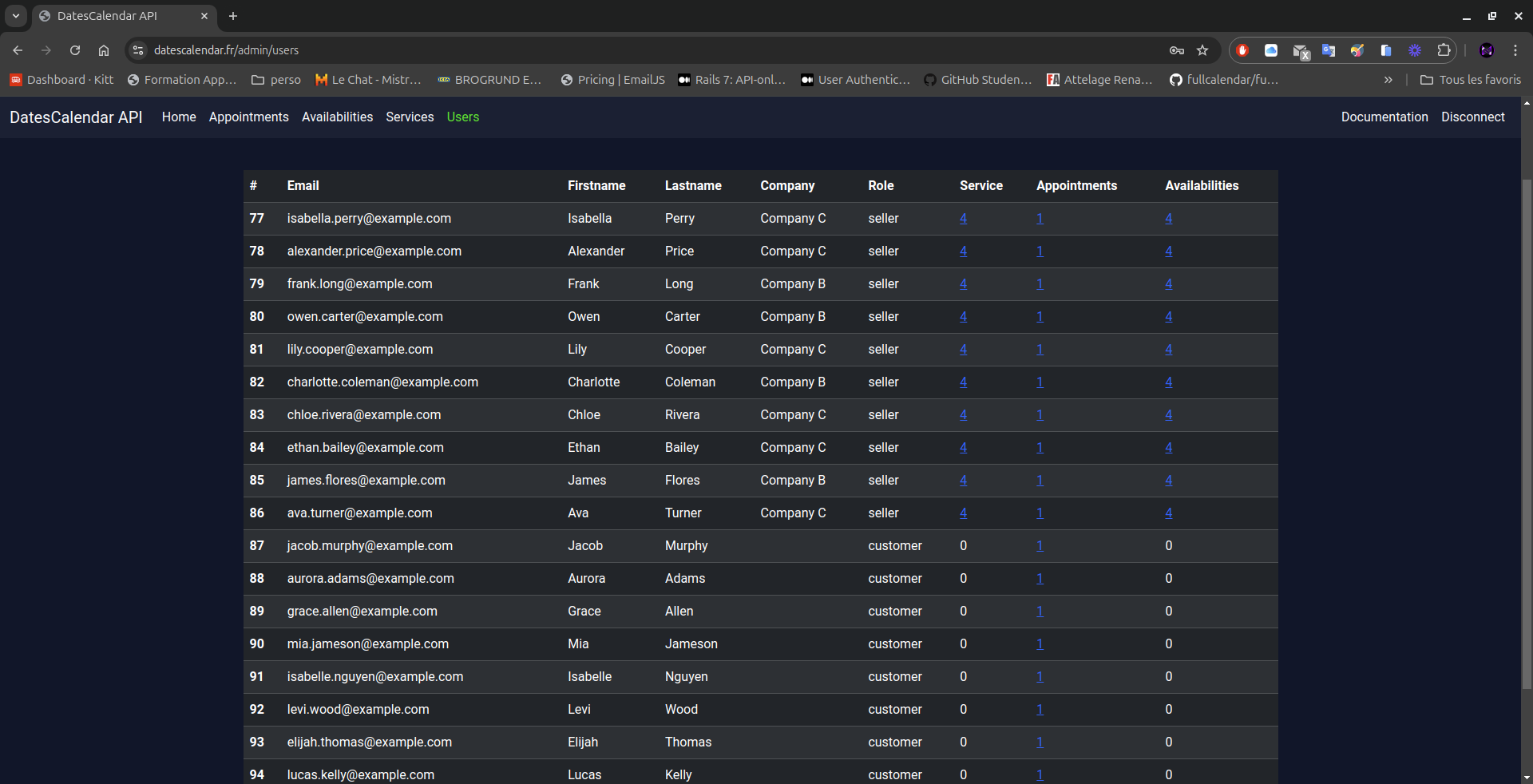
Task: Open Jacob Murphy's Appointments count link
Action: [1040, 546]
